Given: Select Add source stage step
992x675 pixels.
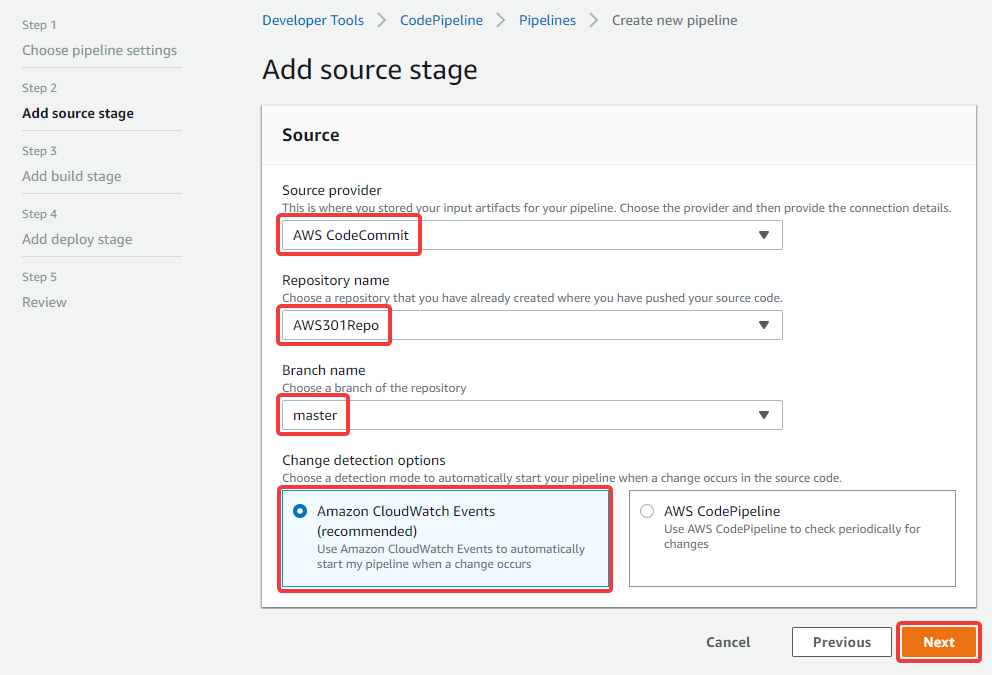Looking at the screenshot, I should 78,113.
